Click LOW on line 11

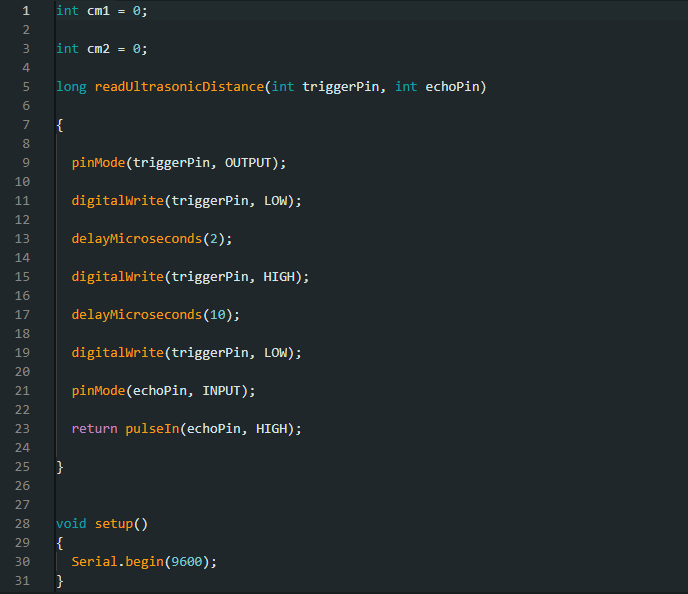(x=275, y=201)
